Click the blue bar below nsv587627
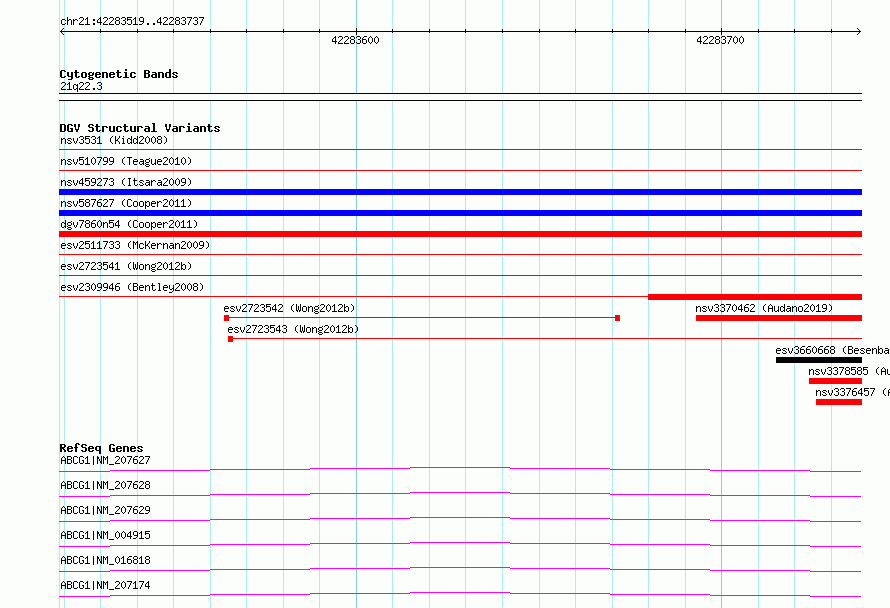The image size is (890, 608). click(460, 213)
